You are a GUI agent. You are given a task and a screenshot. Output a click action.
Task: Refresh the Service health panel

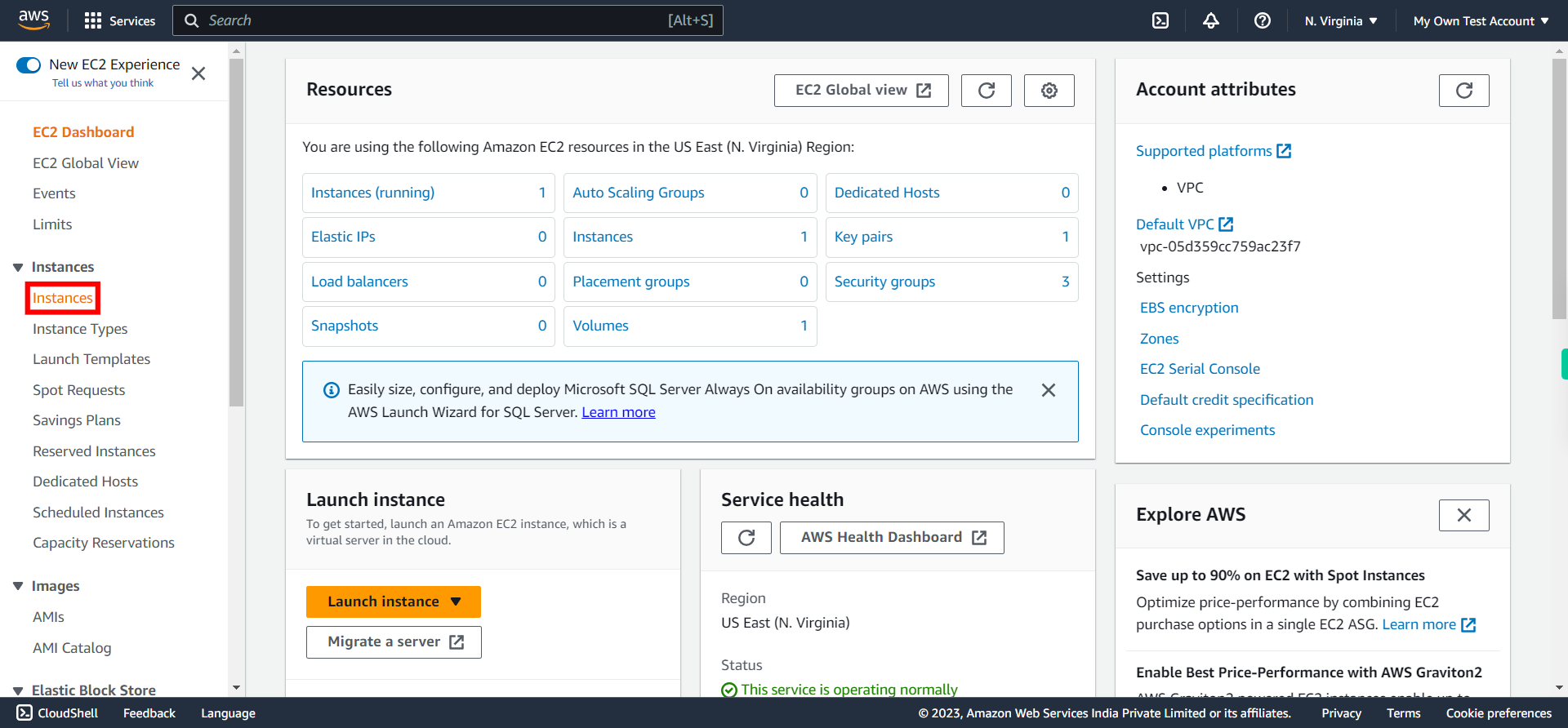pyautogui.click(x=746, y=538)
